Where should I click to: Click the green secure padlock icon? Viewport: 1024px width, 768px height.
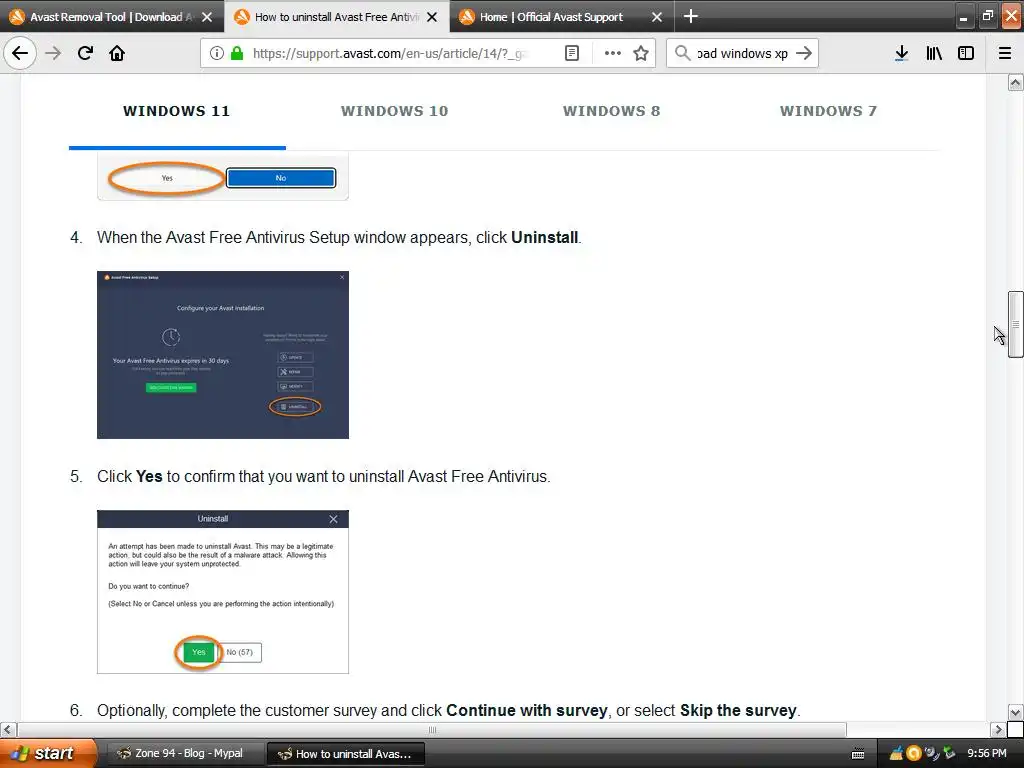(x=236, y=53)
